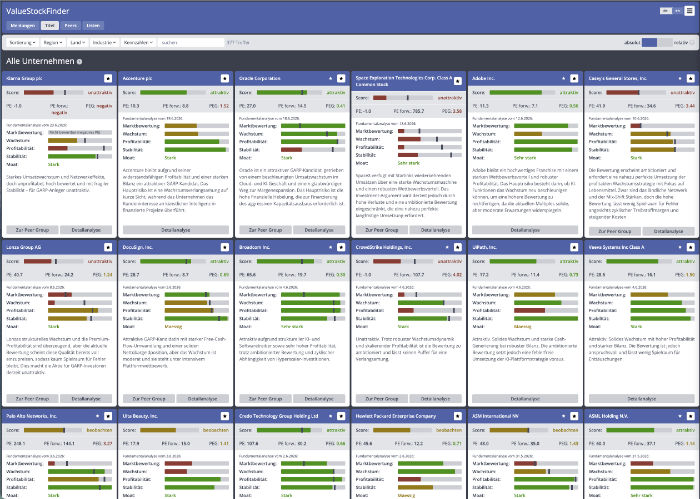This screenshot has width=700, height=499.
Task: Open Detailanalyse for Oracle Corporation
Action: pyautogui.click(x=319, y=230)
